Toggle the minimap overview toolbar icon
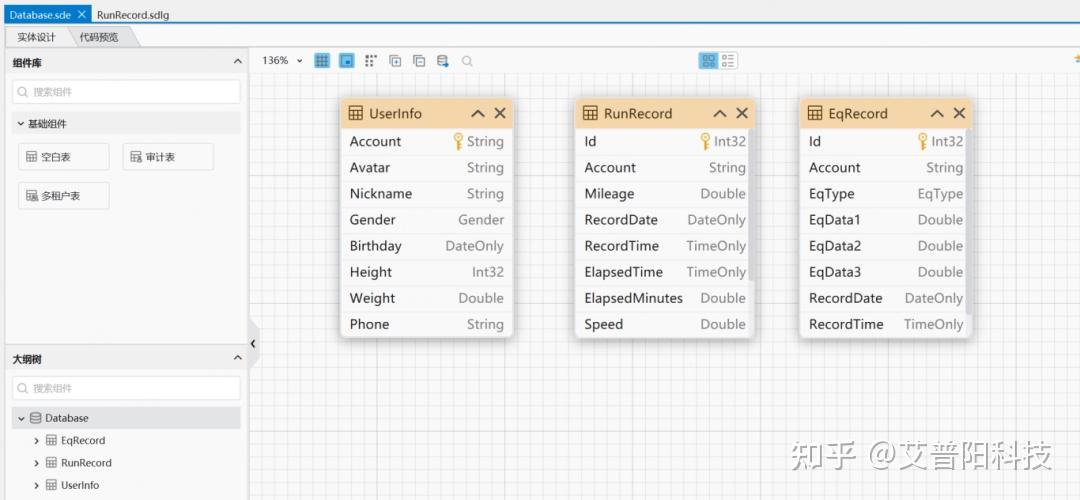Screen dimensions: 1080x500 click(x=346, y=61)
